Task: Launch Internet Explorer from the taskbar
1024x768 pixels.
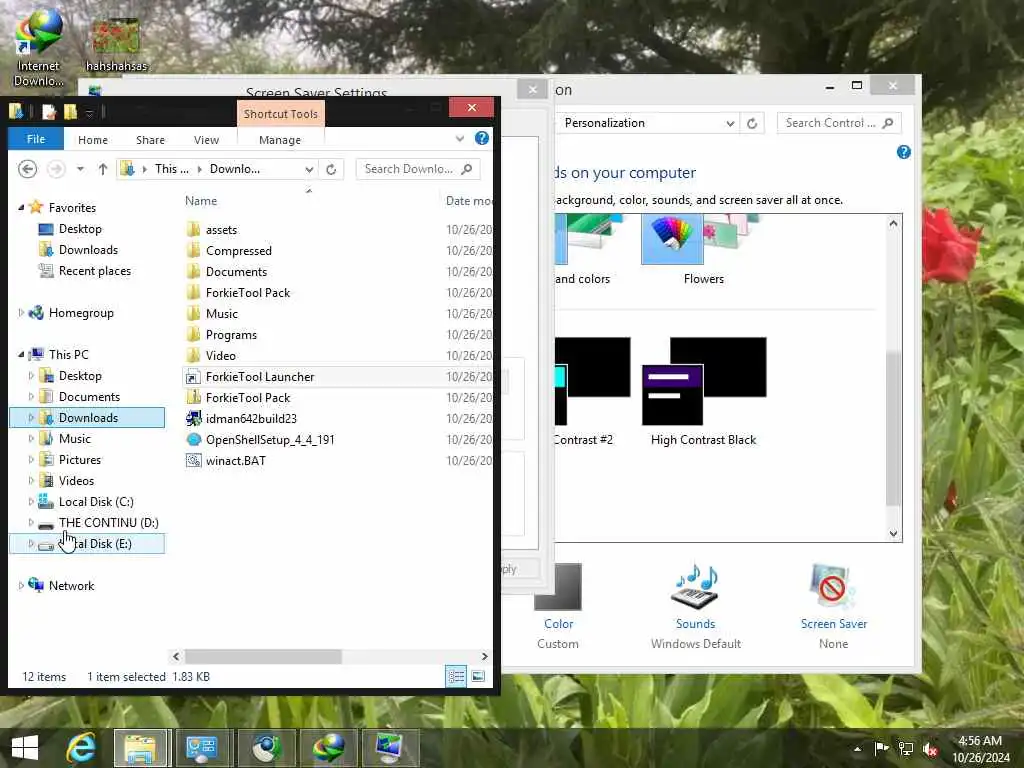Action: point(81,748)
